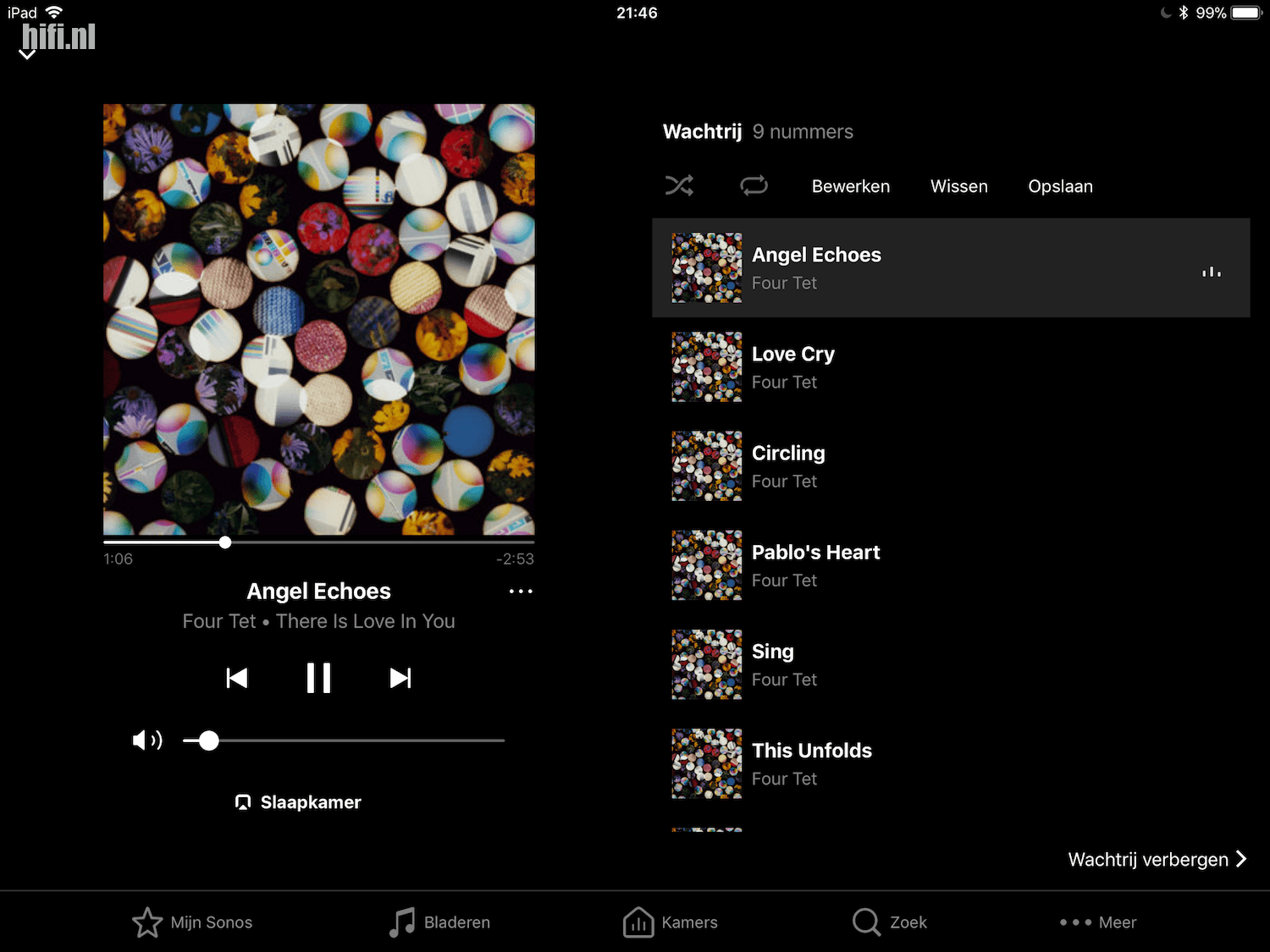Tap the remaining time -2:53
Screen dimensions: 1270x952
(515, 559)
